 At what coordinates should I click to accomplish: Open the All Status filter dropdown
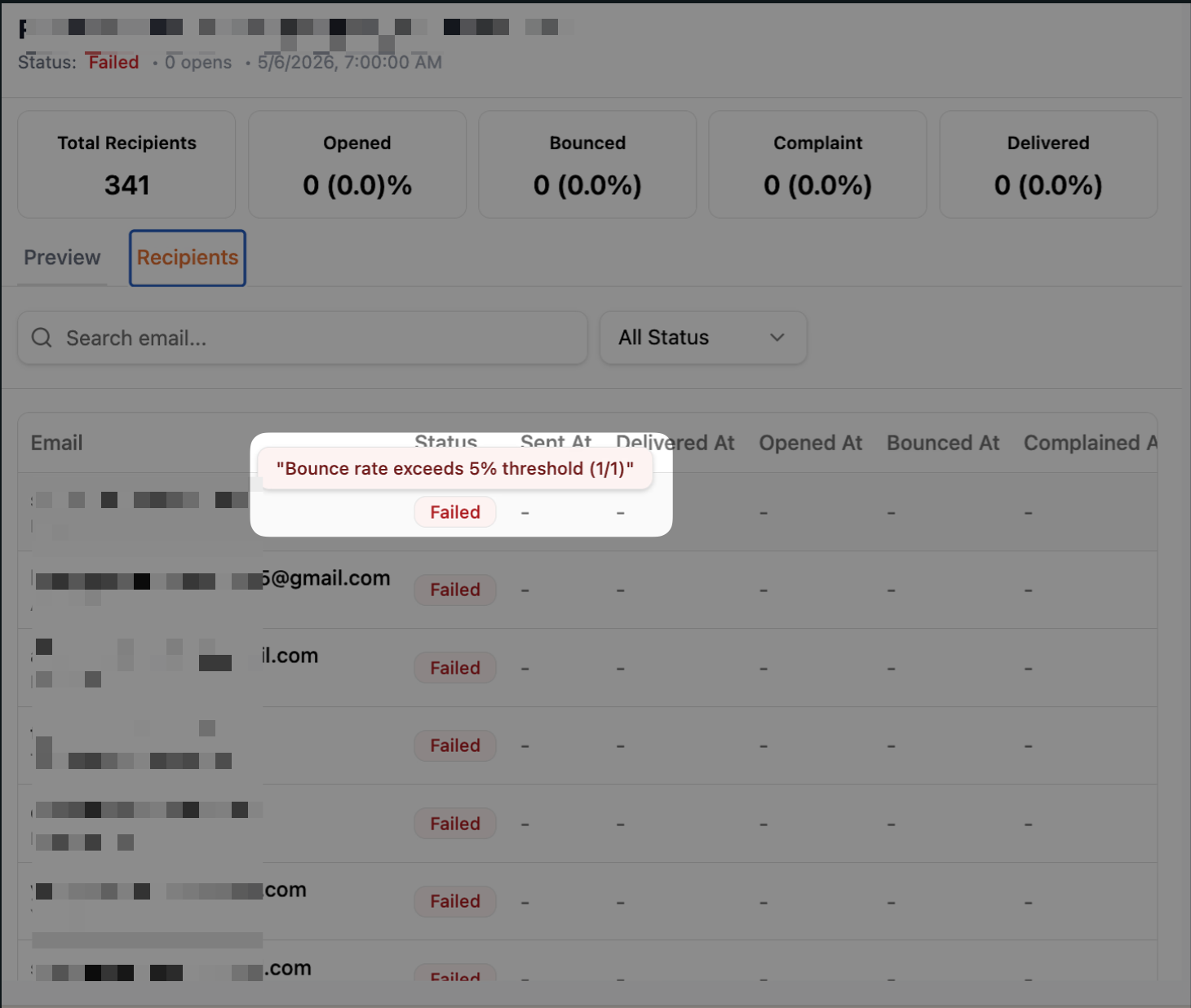[x=703, y=338]
